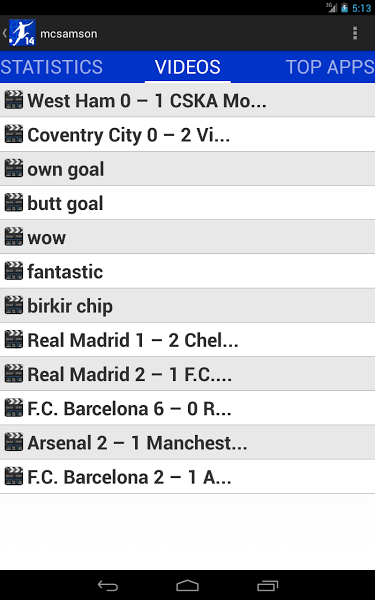Viewport: 375px width, 600px height.
Task: Open Real Madrid 1 – 2 Chelsea video
Action: point(188,340)
